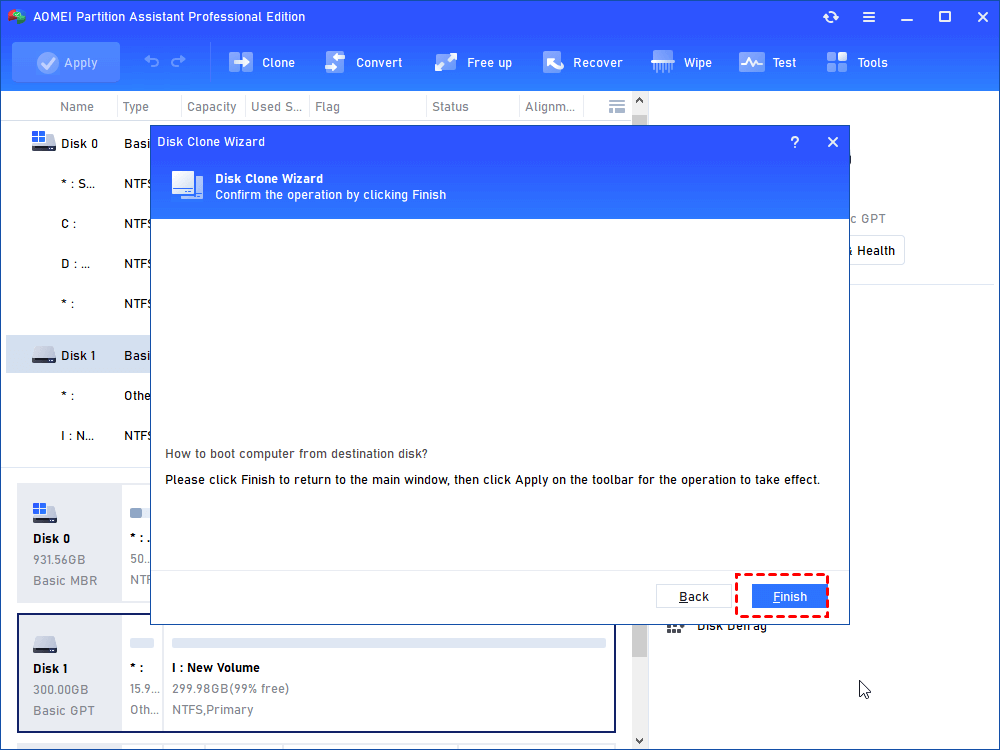Click the Back button in wizard
This screenshot has height=750, width=1000.
[x=693, y=596]
